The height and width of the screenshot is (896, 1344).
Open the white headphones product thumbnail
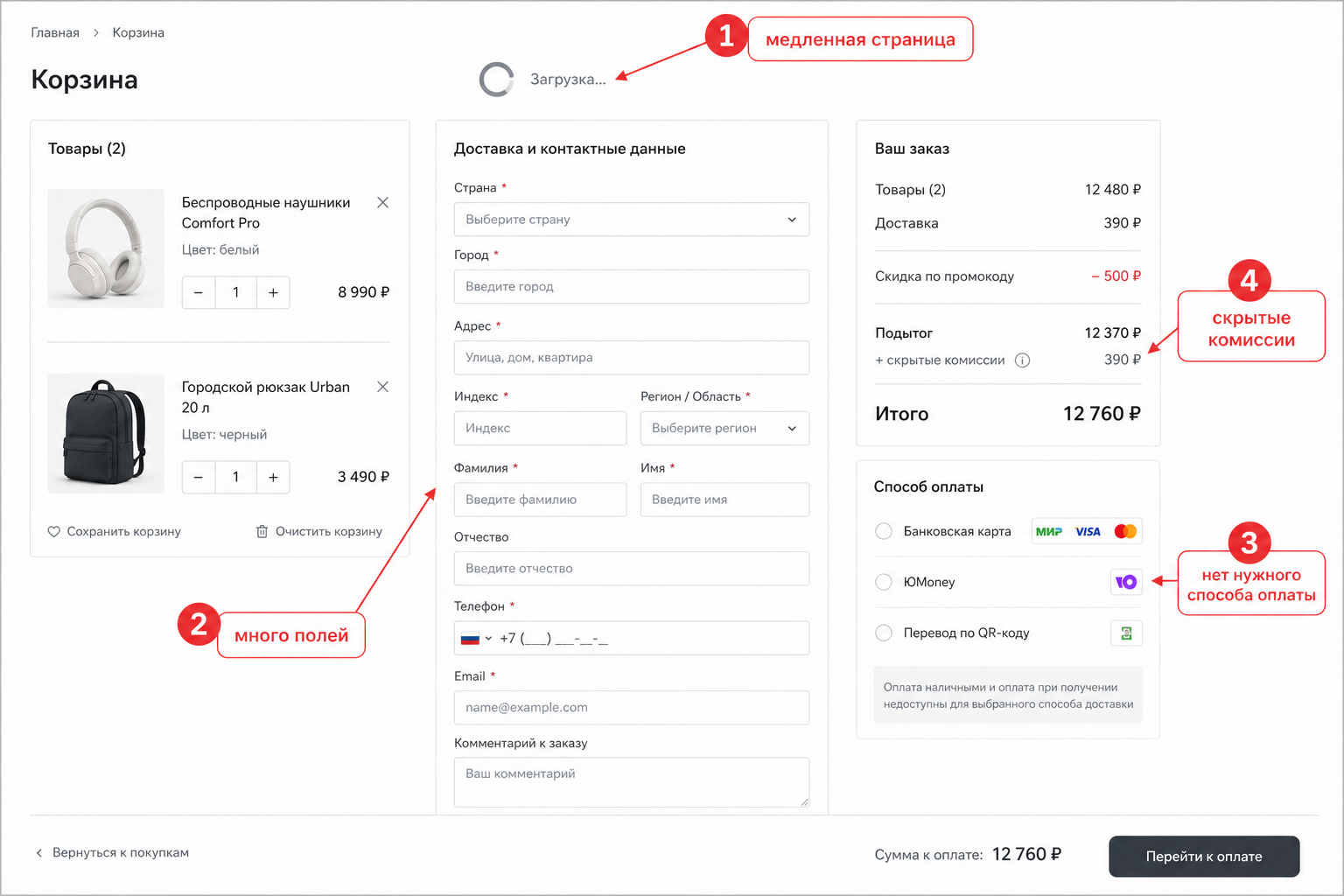(106, 248)
